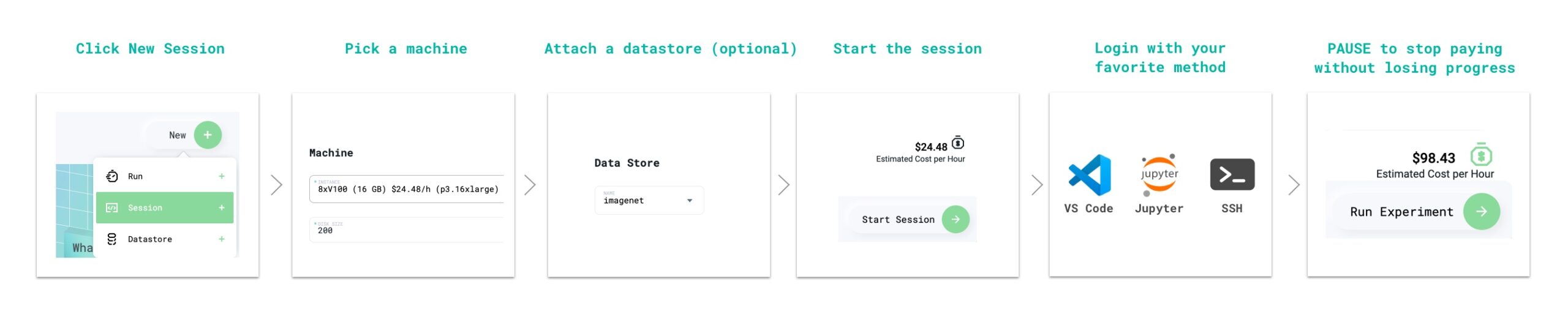Click the Start Session button
This screenshot has width=1568, height=331.
(910, 220)
